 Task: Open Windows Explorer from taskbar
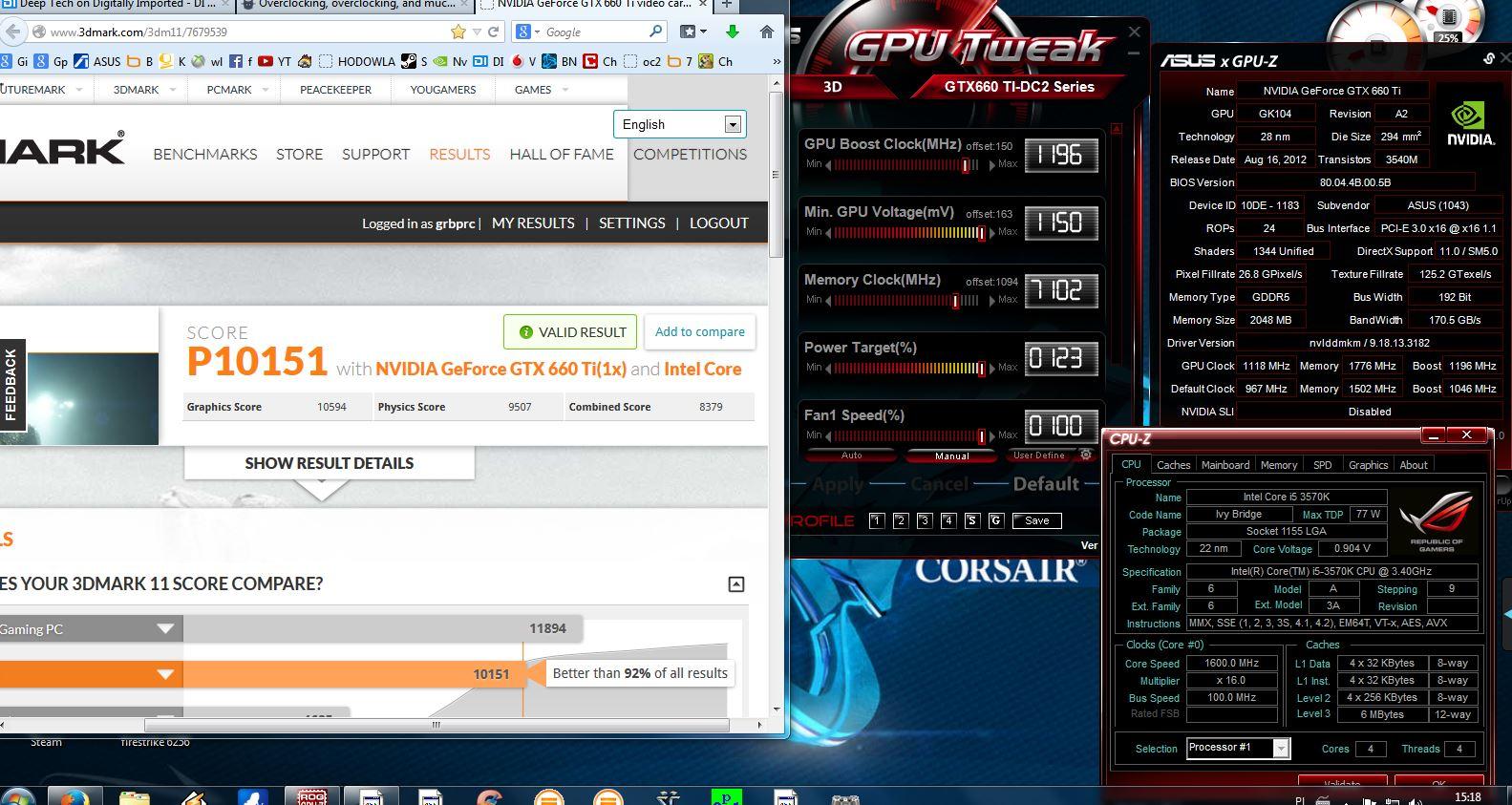tap(134, 797)
